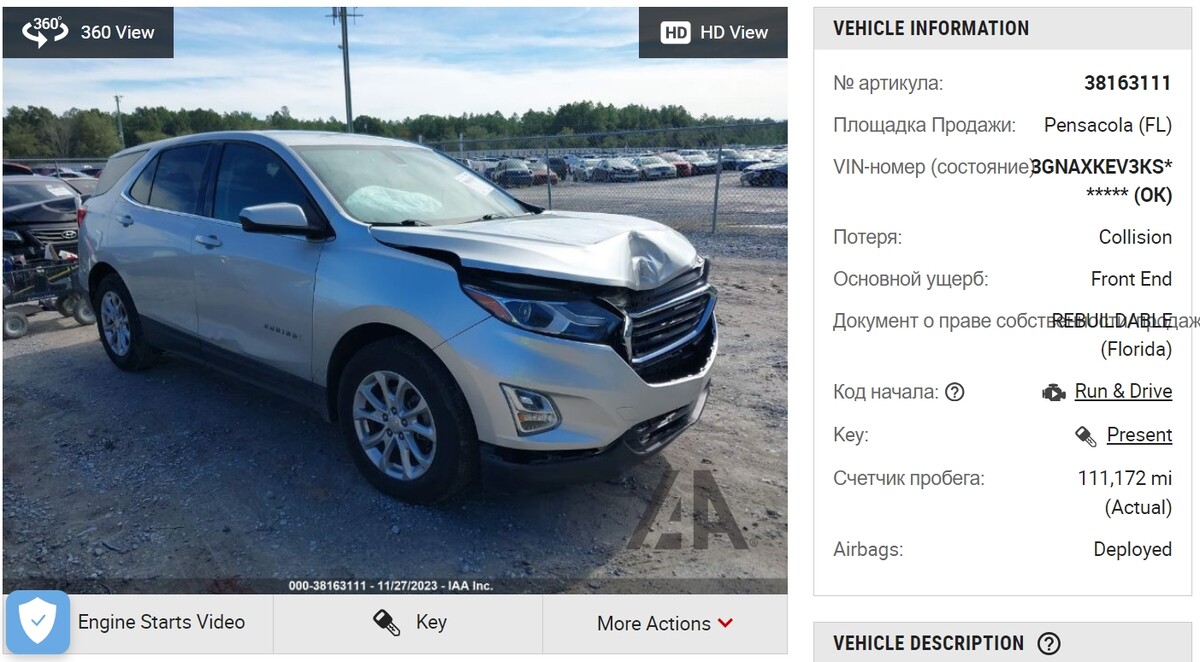Open the Present key status link
The height and width of the screenshot is (662, 1200).
tap(1139, 435)
